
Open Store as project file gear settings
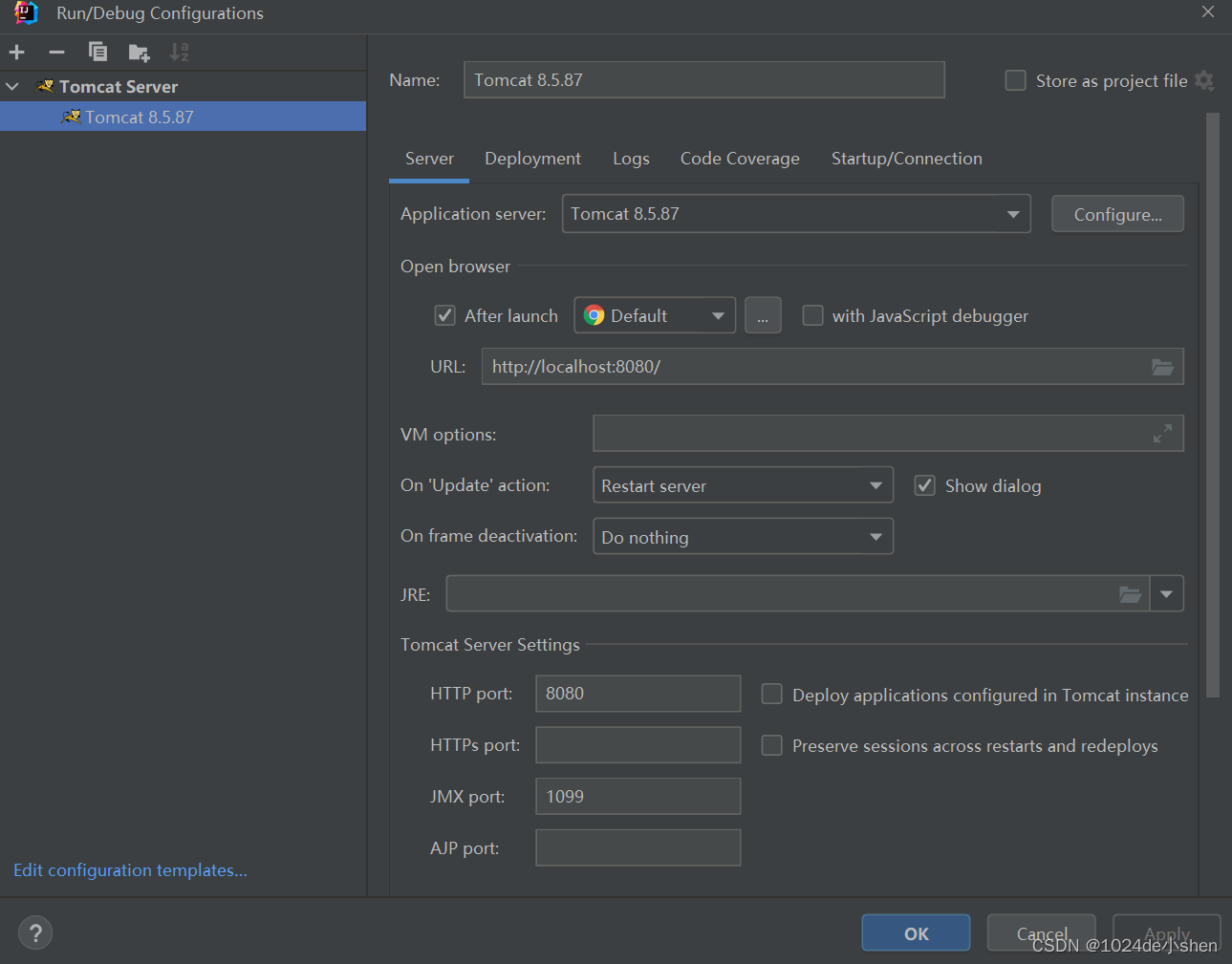pyautogui.click(x=1204, y=81)
